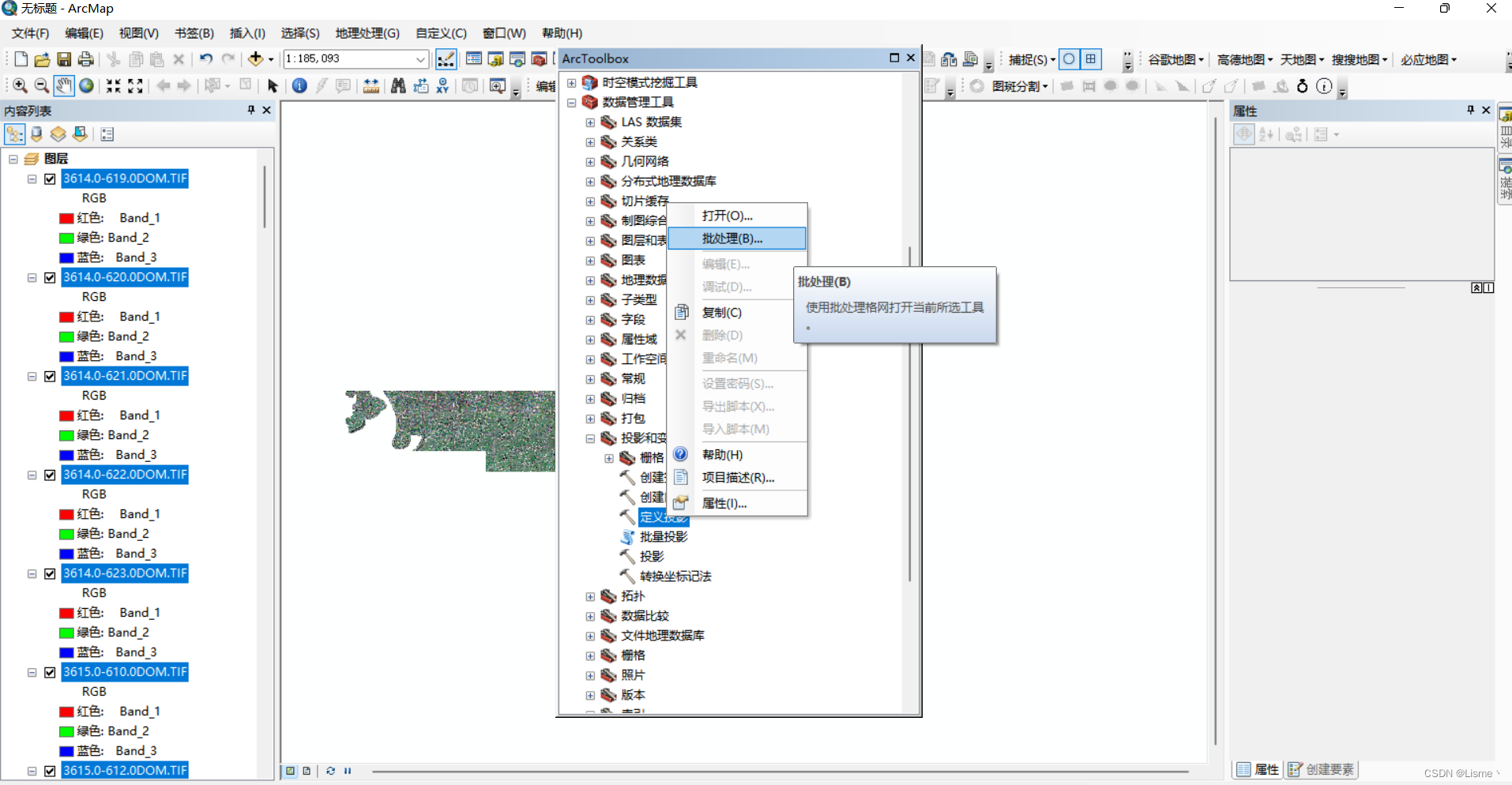Open the Find binoculars tool

coord(398,86)
